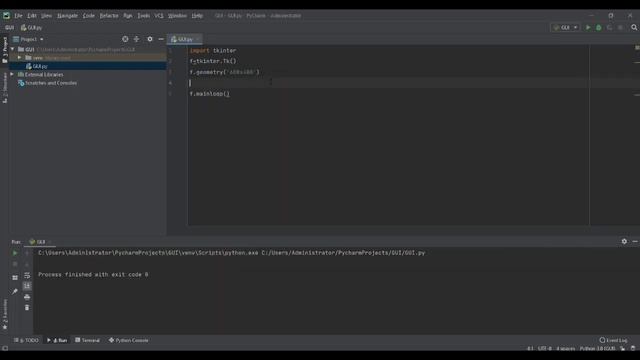
Task: Open Project panel settings gear
Action: coord(150,39)
